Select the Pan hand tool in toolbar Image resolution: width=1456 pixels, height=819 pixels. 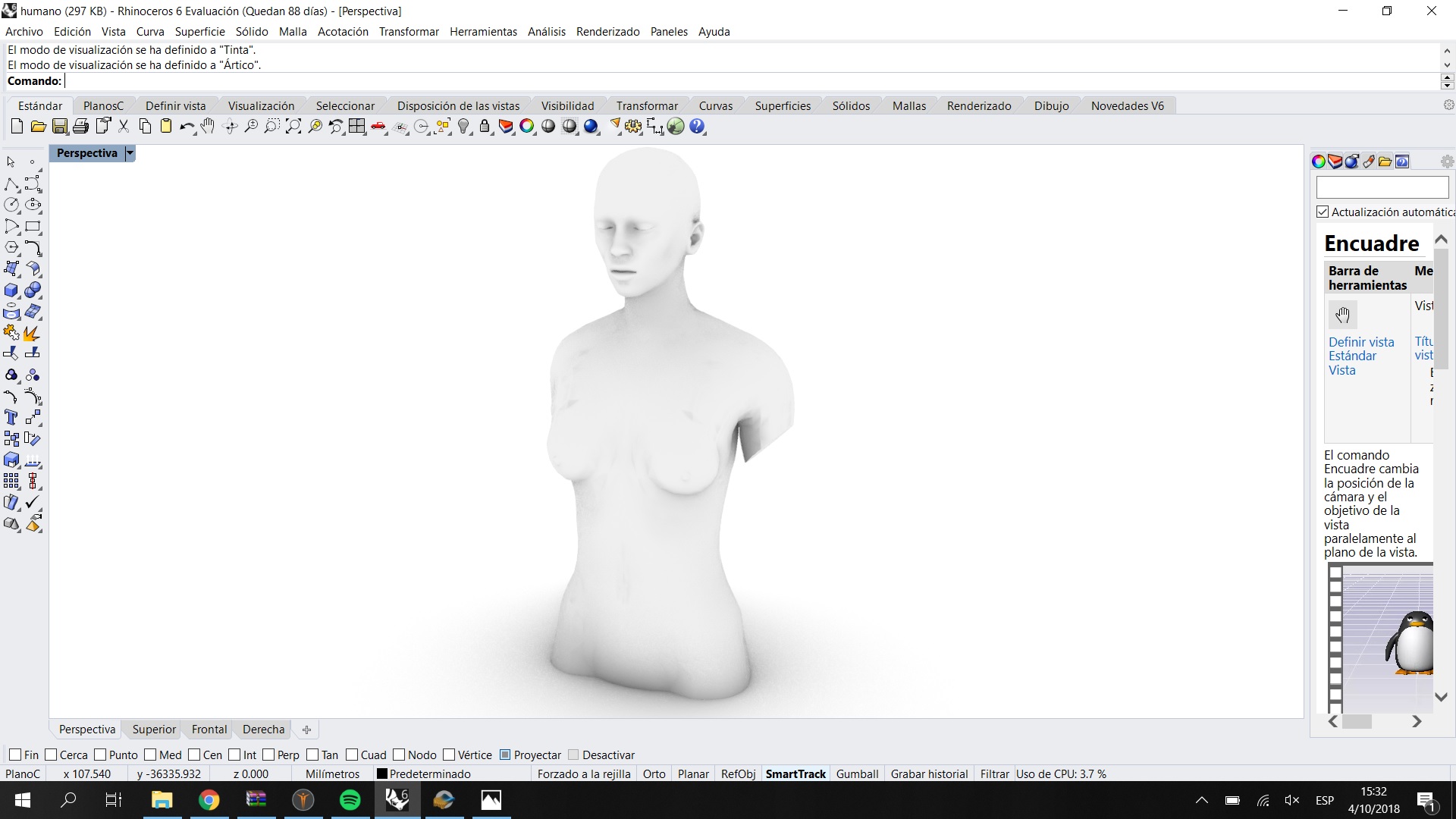pyautogui.click(x=208, y=127)
